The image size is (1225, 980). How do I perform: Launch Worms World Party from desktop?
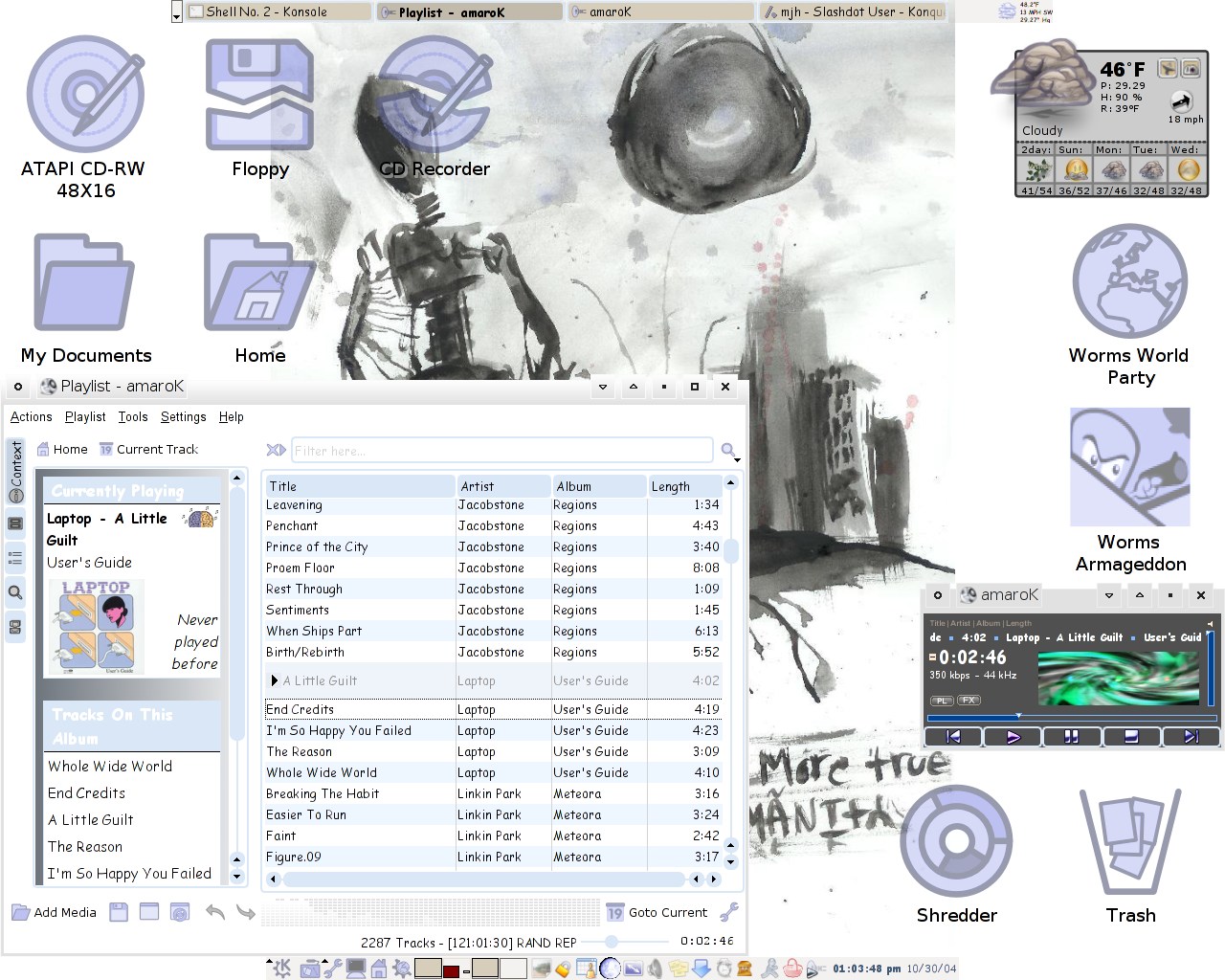[x=1130, y=283]
